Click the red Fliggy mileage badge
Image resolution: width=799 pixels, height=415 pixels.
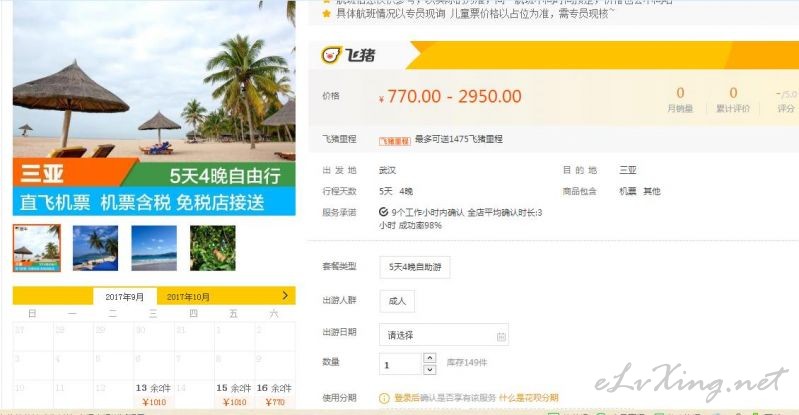click(x=394, y=141)
